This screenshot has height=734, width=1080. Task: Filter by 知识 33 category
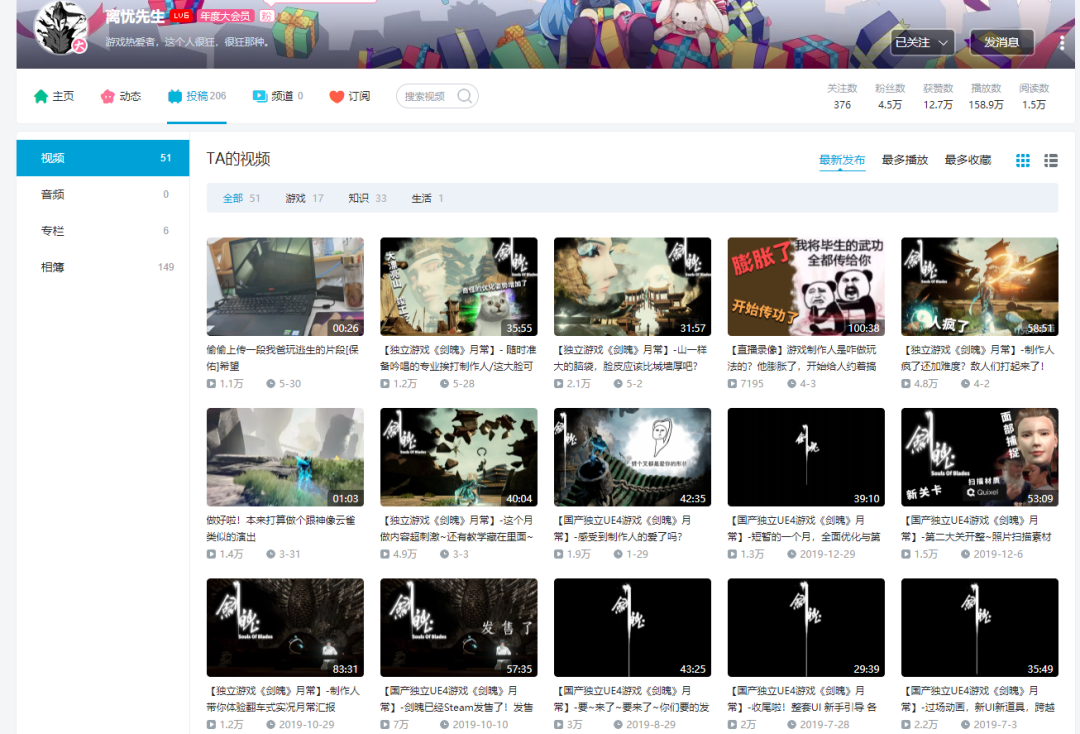click(x=367, y=198)
